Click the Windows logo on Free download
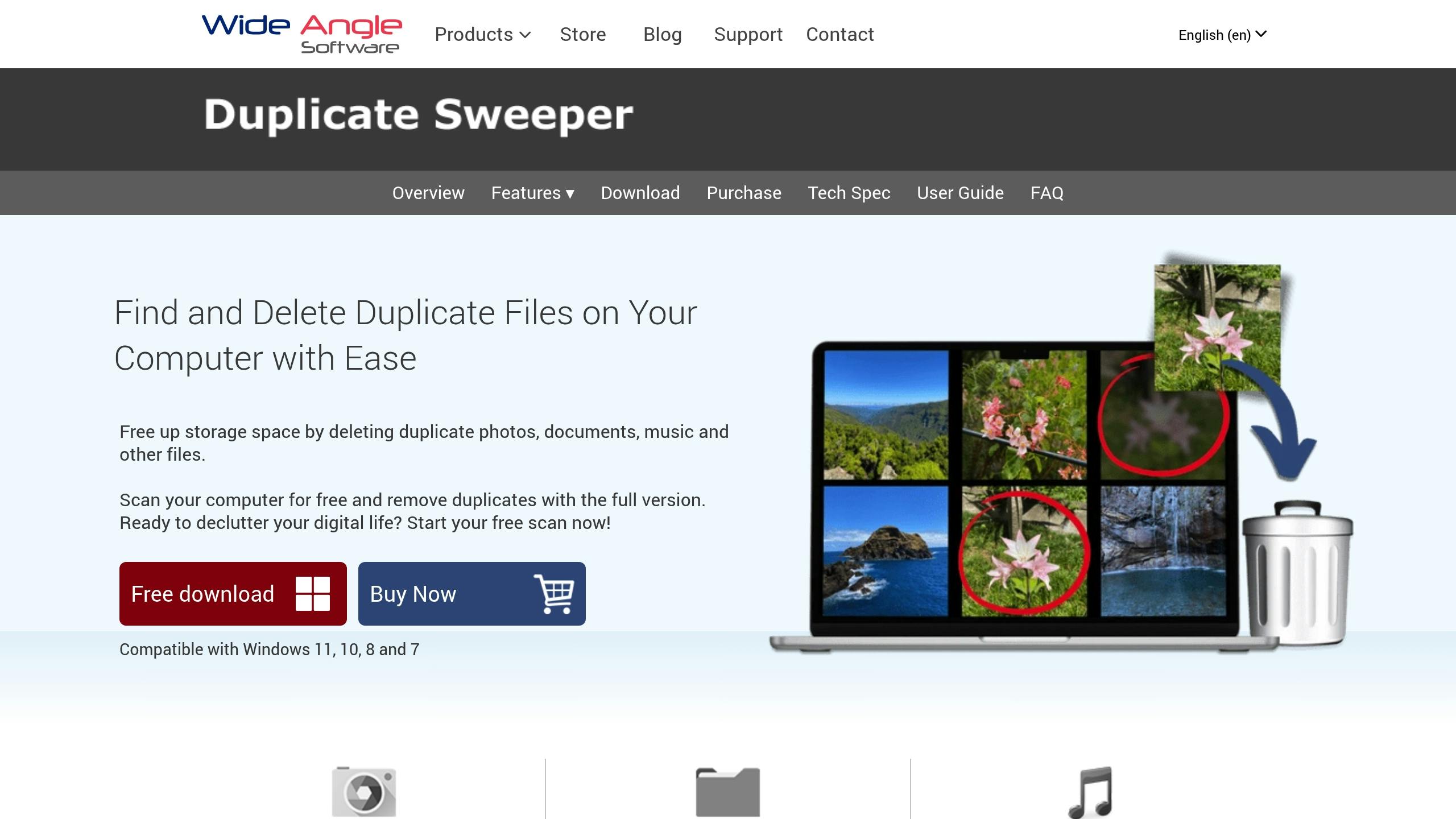Viewport: 1456px width, 819px height. (313, 594)
